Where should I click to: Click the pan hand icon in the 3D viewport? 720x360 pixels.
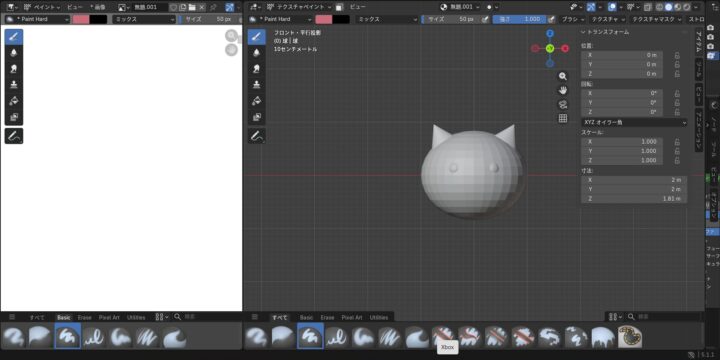[562, 90]
